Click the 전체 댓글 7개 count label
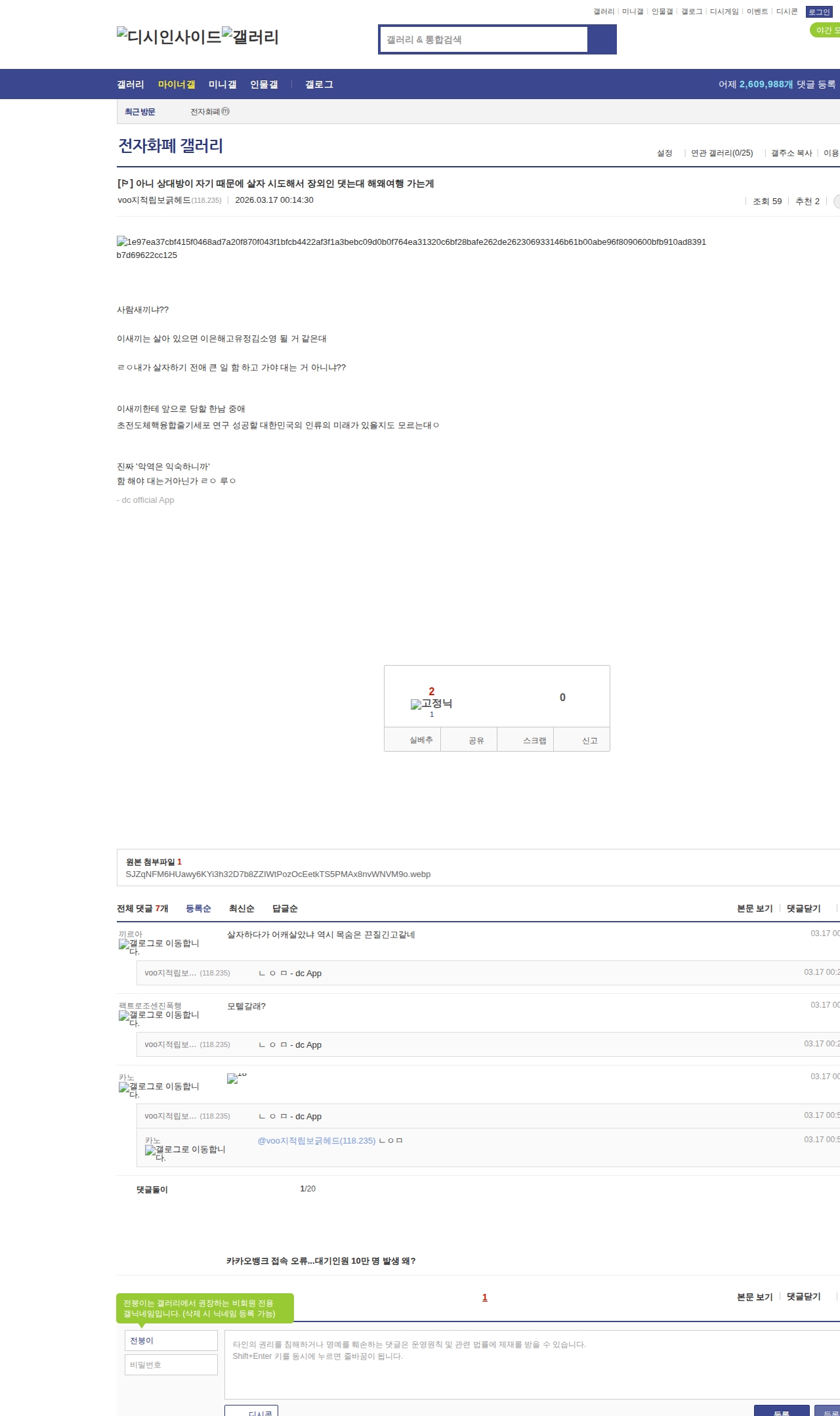The image size is (840, 1416). [142, 909]
